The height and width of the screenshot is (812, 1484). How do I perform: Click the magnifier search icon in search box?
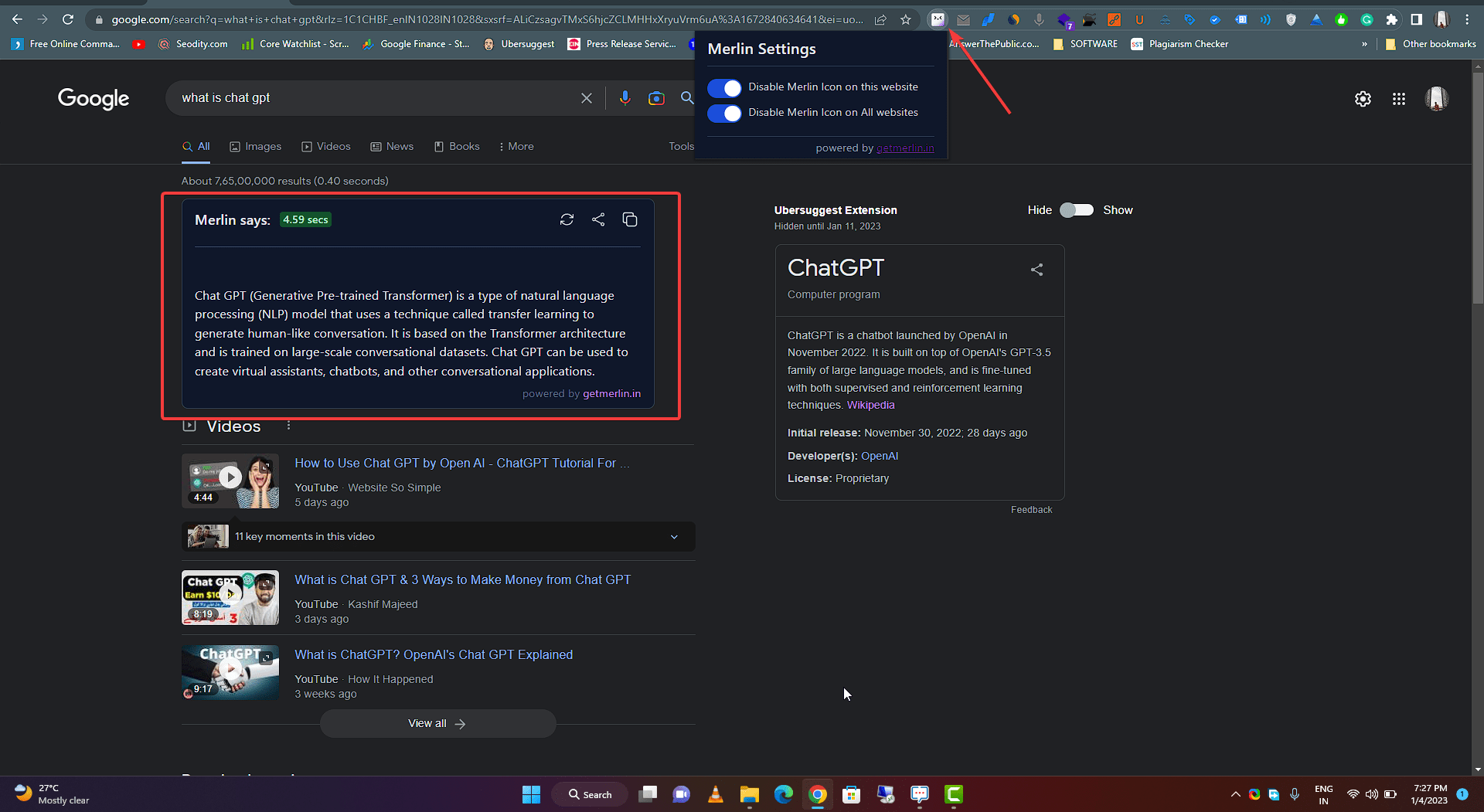(x=686, y=98)
